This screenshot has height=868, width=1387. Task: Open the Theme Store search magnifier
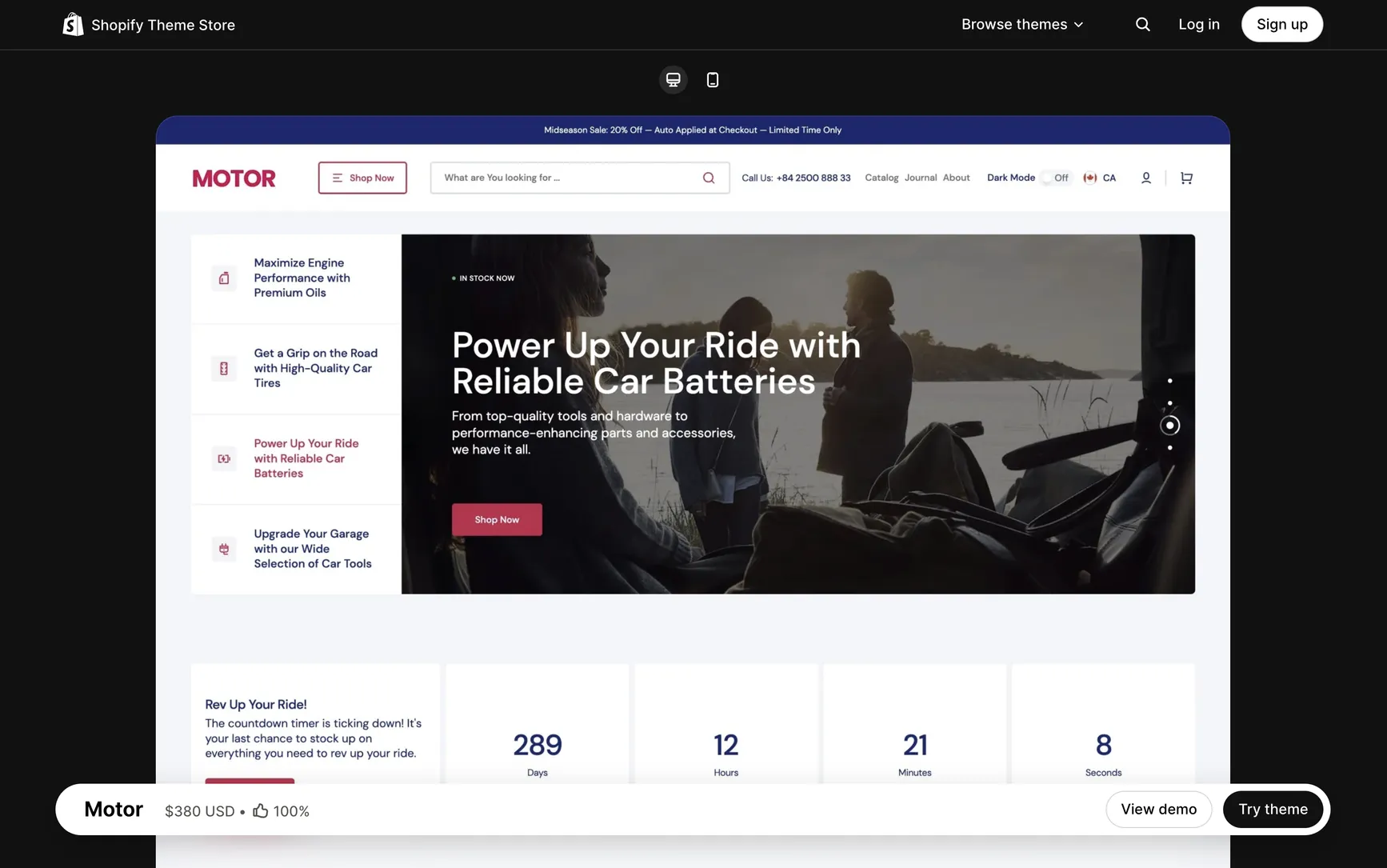[1142, 24]
